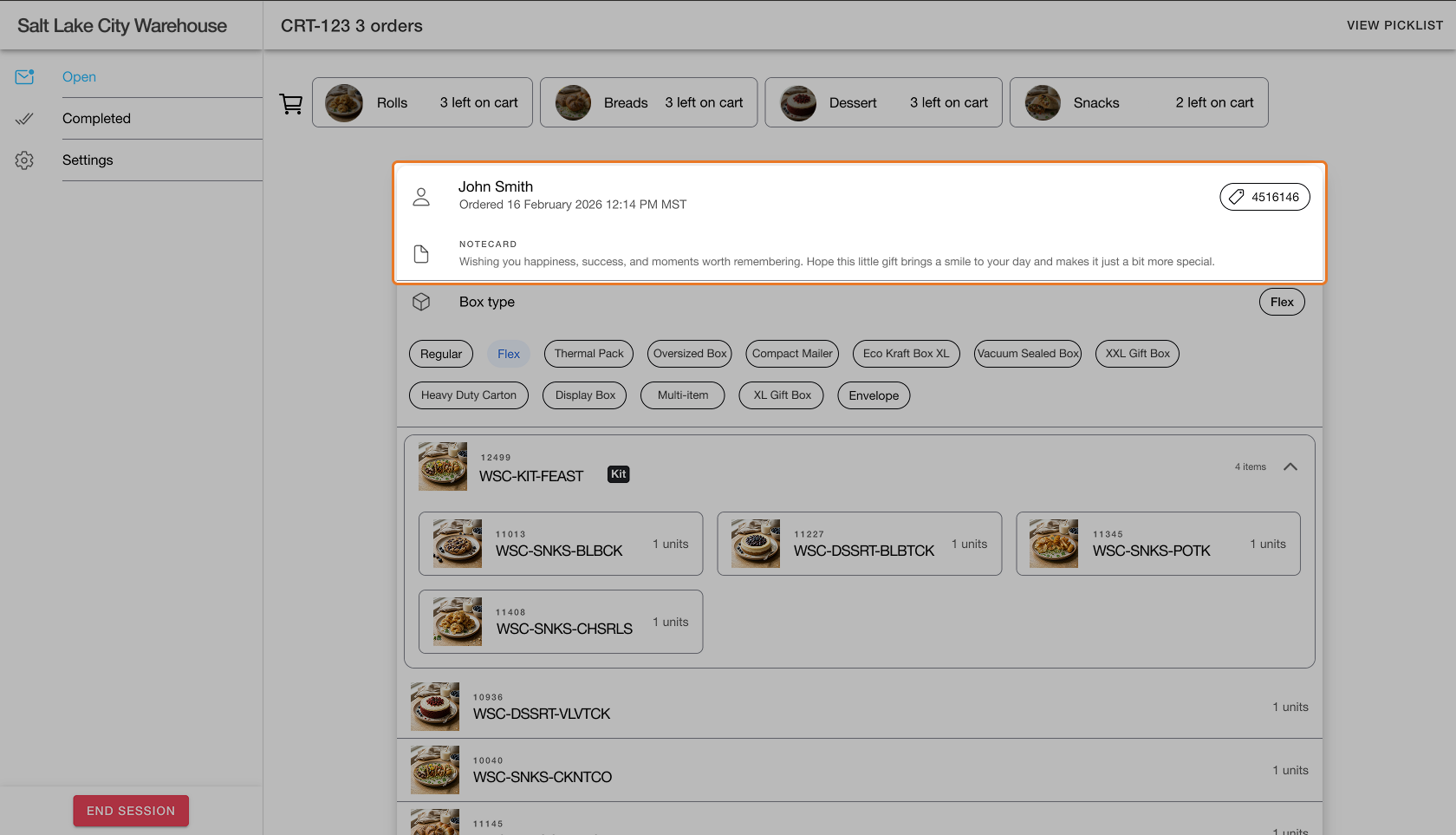Click the WSC-DSSRT-VLVTCK item row
1456x835 pixels.
860,707
